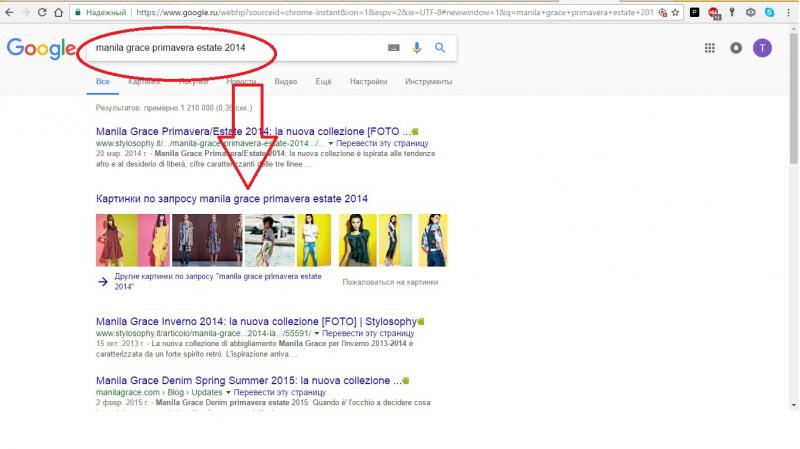The height and width of the screenshot is (449, 800).
Task: Click Другие картинки по запросу link
Action: [x=218, y=281]
